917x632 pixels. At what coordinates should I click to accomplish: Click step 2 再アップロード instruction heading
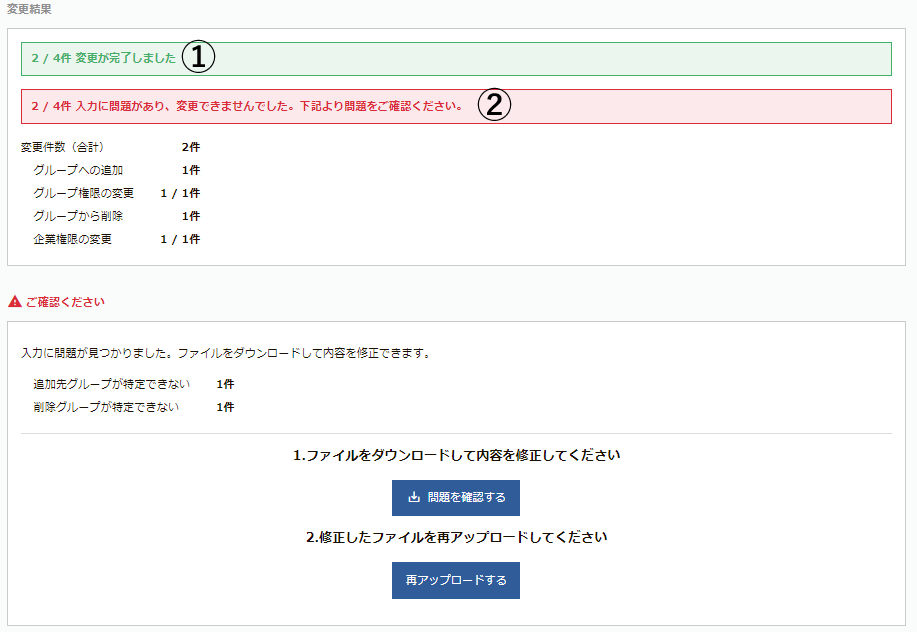click(x=456, y=537)
